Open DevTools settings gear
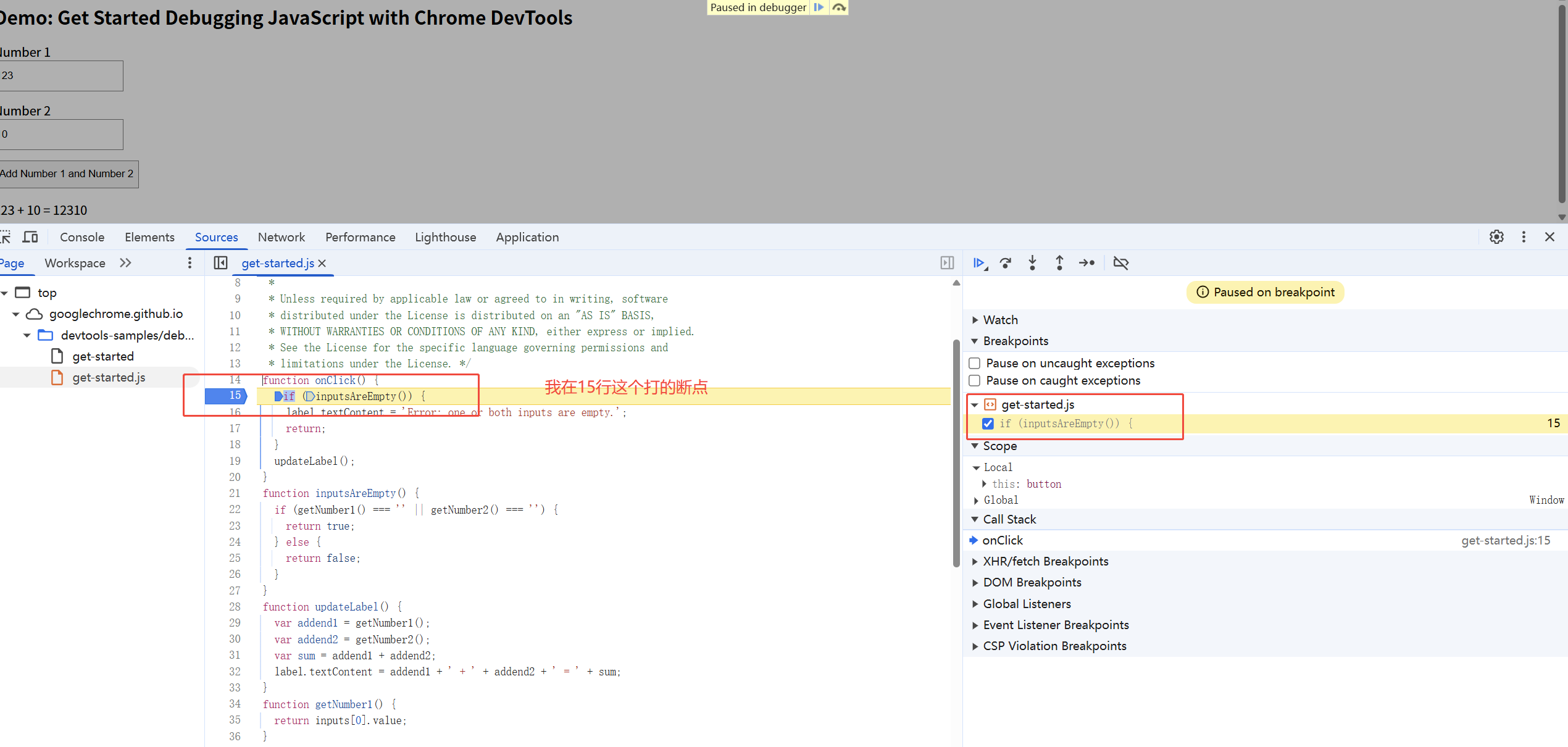This screenshot has width=1568, height=747. click(x=1496, y=237)
